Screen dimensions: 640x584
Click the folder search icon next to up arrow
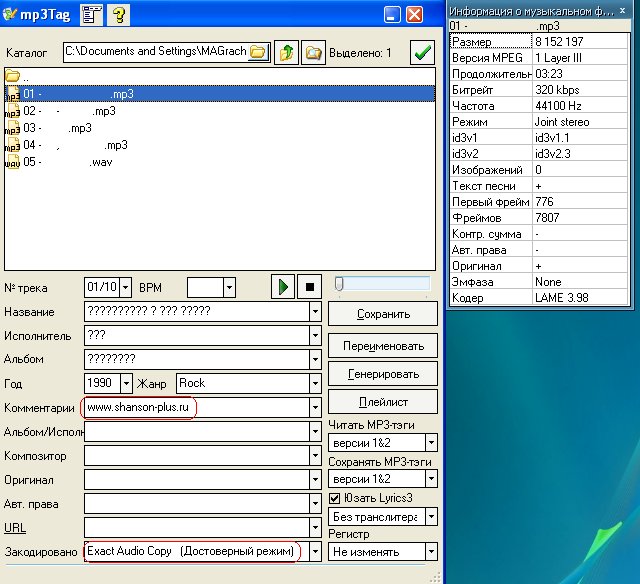(313, 52)
